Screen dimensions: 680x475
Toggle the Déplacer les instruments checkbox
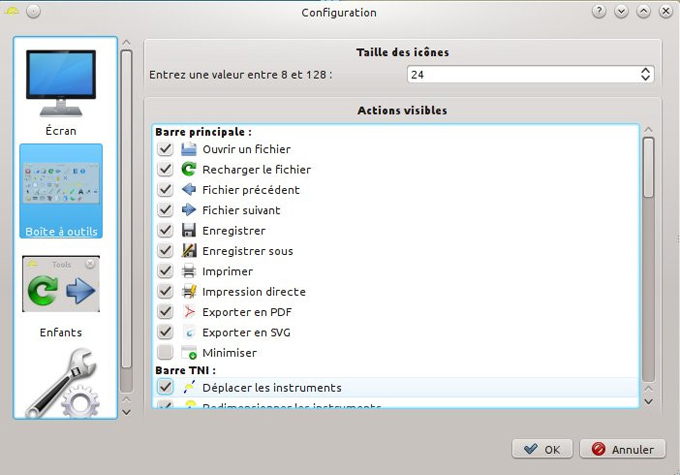pos(166,387)
